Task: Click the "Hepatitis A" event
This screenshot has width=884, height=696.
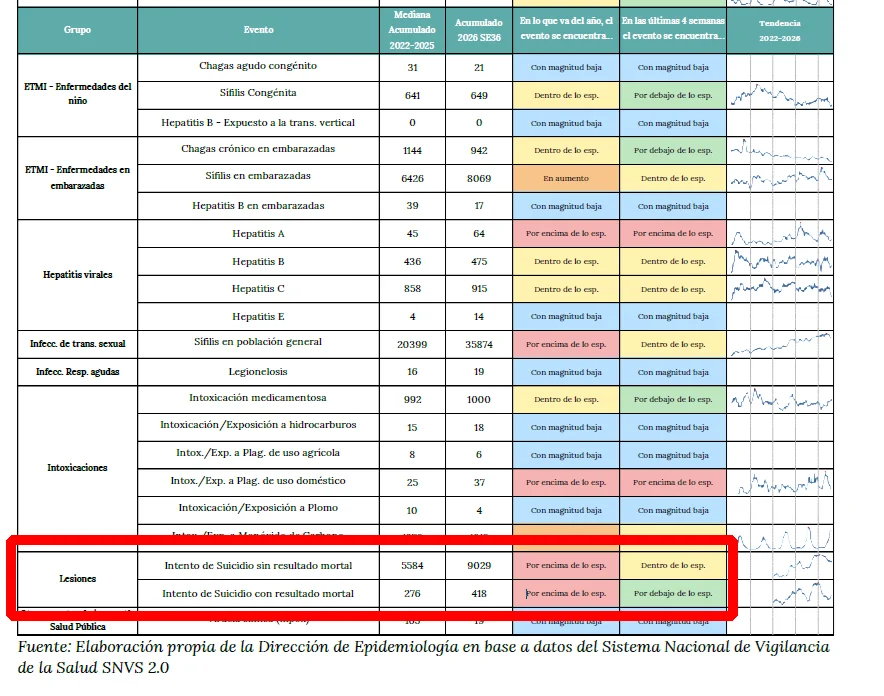Action: pos(258,233)
